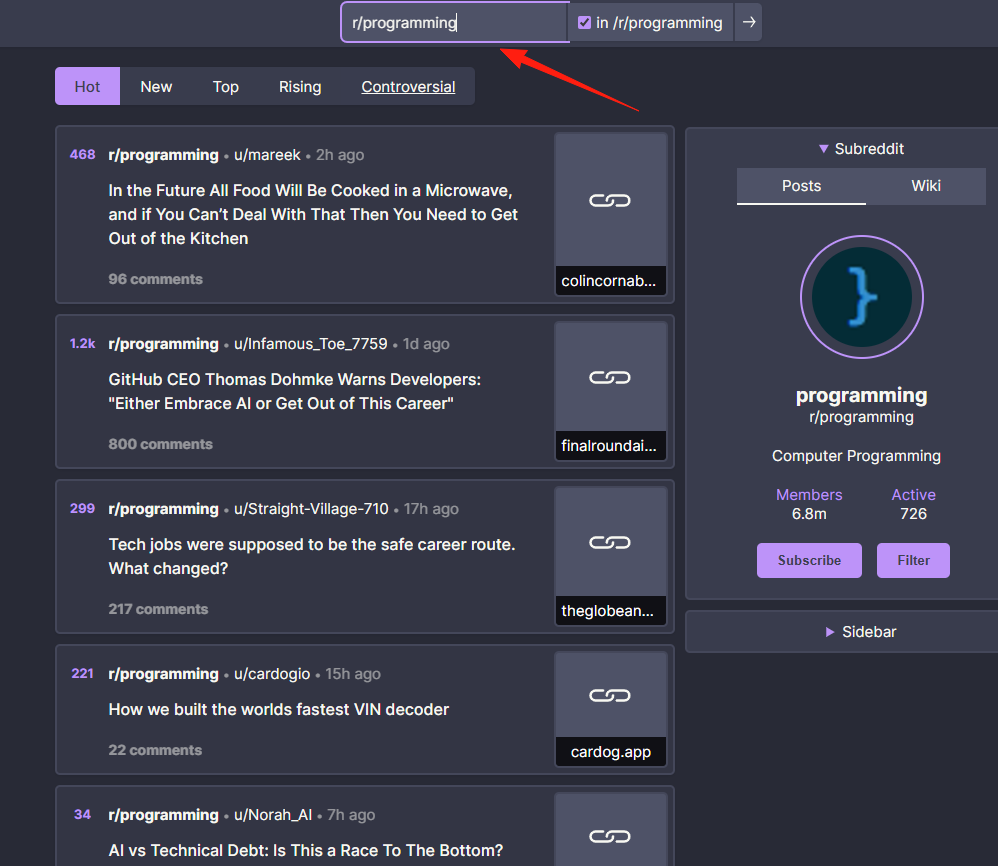Screen dimensions: 998x866
Task: Open user u/mareek profile link
Action: pyautogui.click(x=267, y=155)
